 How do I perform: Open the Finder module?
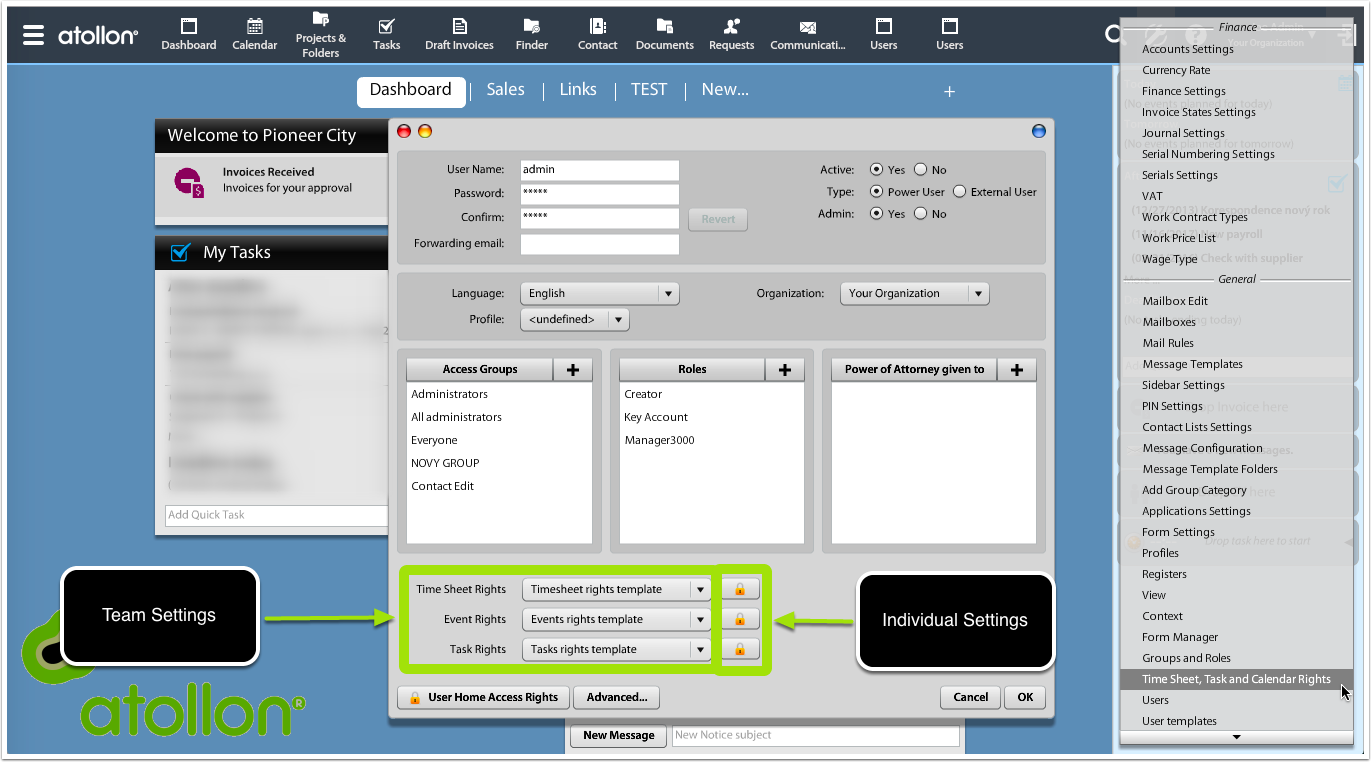click(x=532, y=34)
